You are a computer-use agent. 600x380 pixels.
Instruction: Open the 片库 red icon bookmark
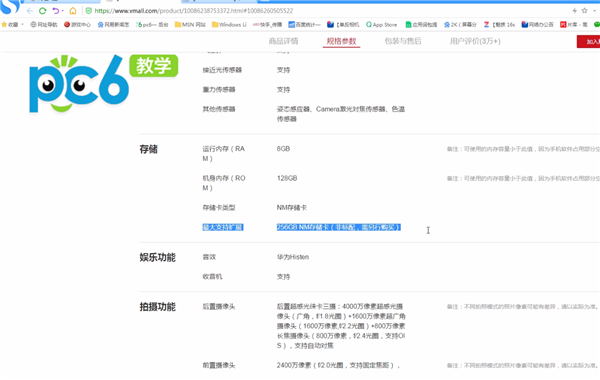[x=574, y=24]
